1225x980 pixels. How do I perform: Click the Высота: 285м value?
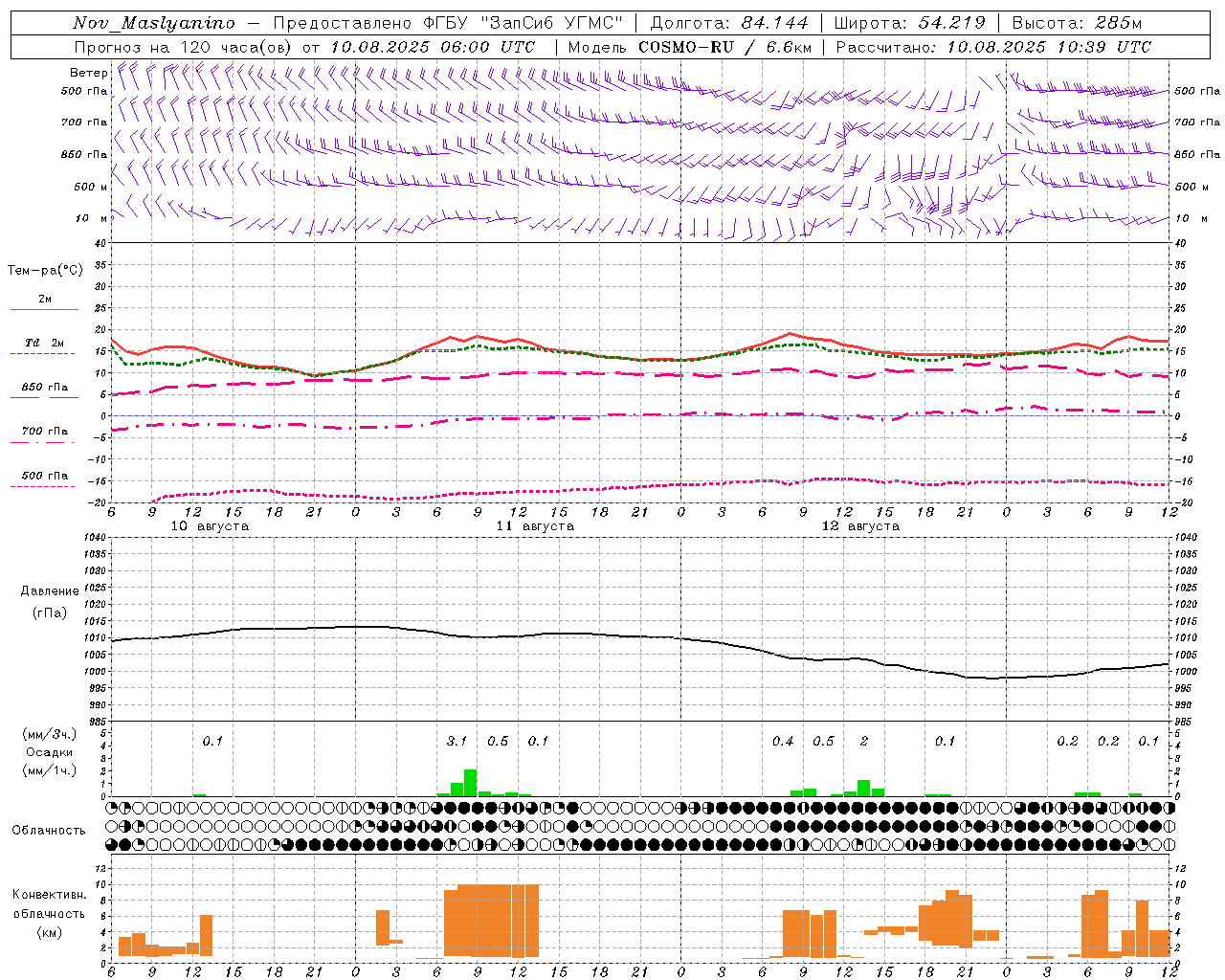(x=1077, y=23)
